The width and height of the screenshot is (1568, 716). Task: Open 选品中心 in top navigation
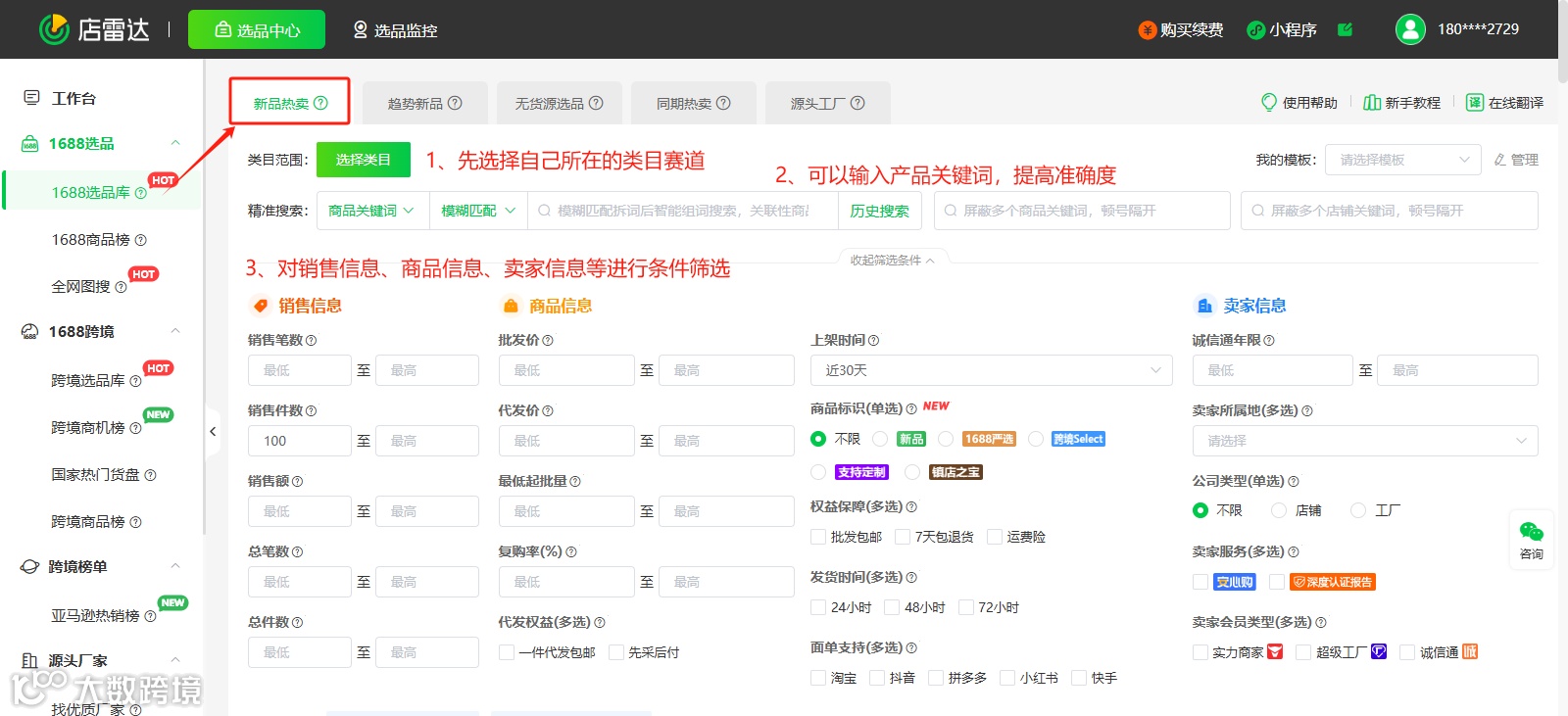[257, 29]
